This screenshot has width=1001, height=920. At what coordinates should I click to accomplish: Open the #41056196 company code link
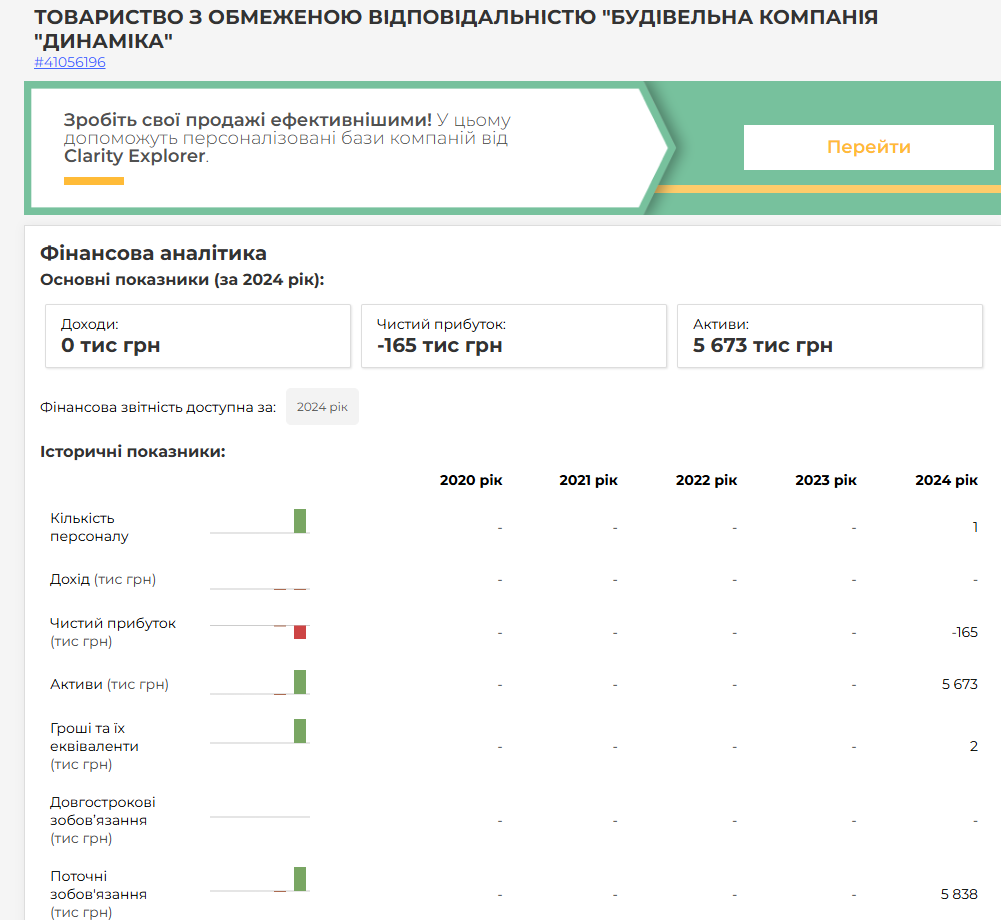(70, 62)
